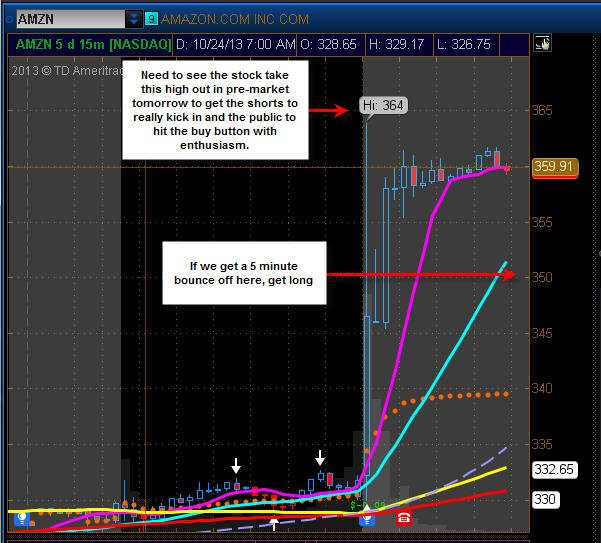Click the 332.65 price axis tag
This screenshot has height=543, width=601.
(555, 469)
